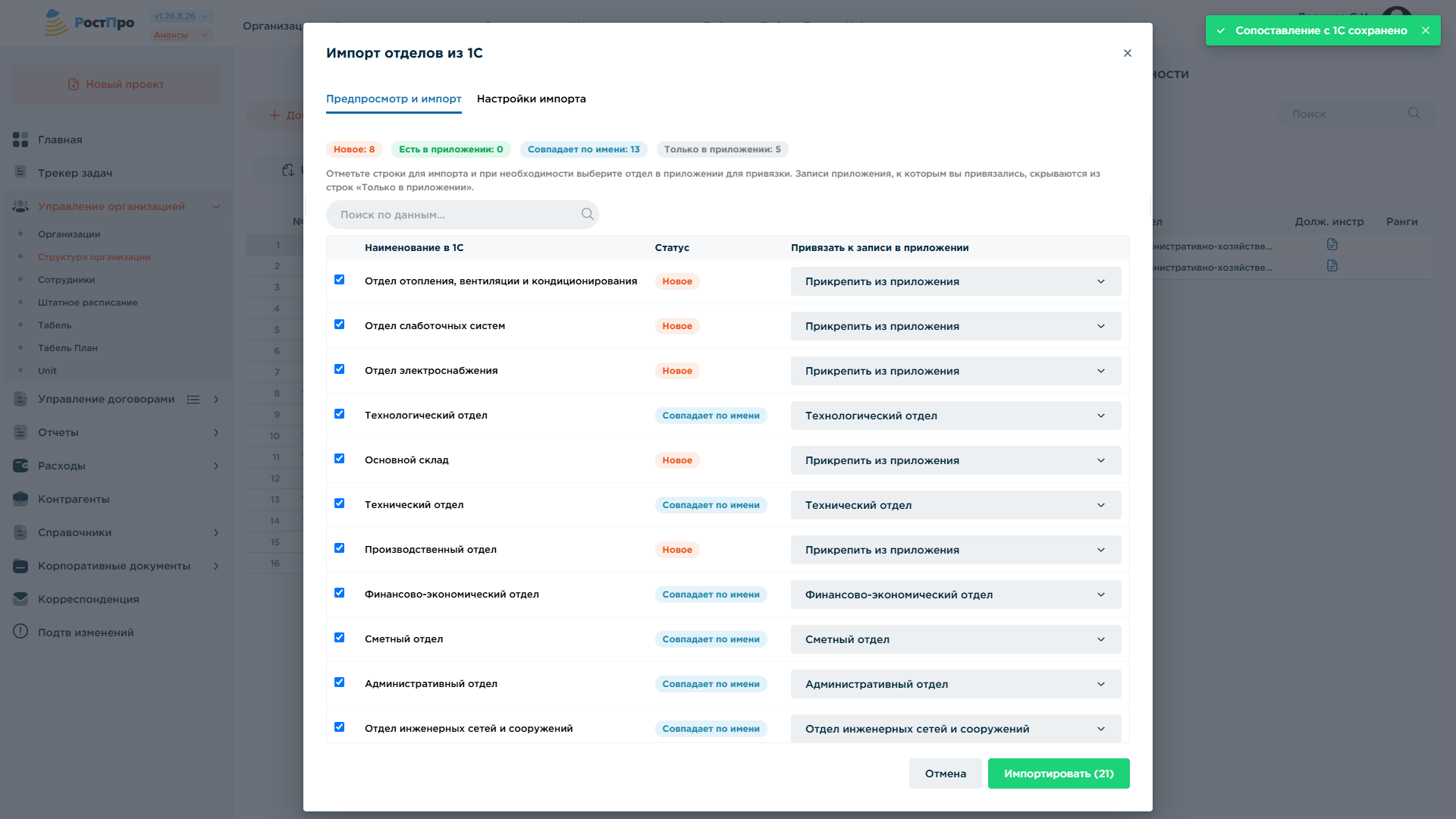The height and width of the screenshot is (819, 1456).
Task: Open the first job instruction document icon
Action: [1332, 244]
